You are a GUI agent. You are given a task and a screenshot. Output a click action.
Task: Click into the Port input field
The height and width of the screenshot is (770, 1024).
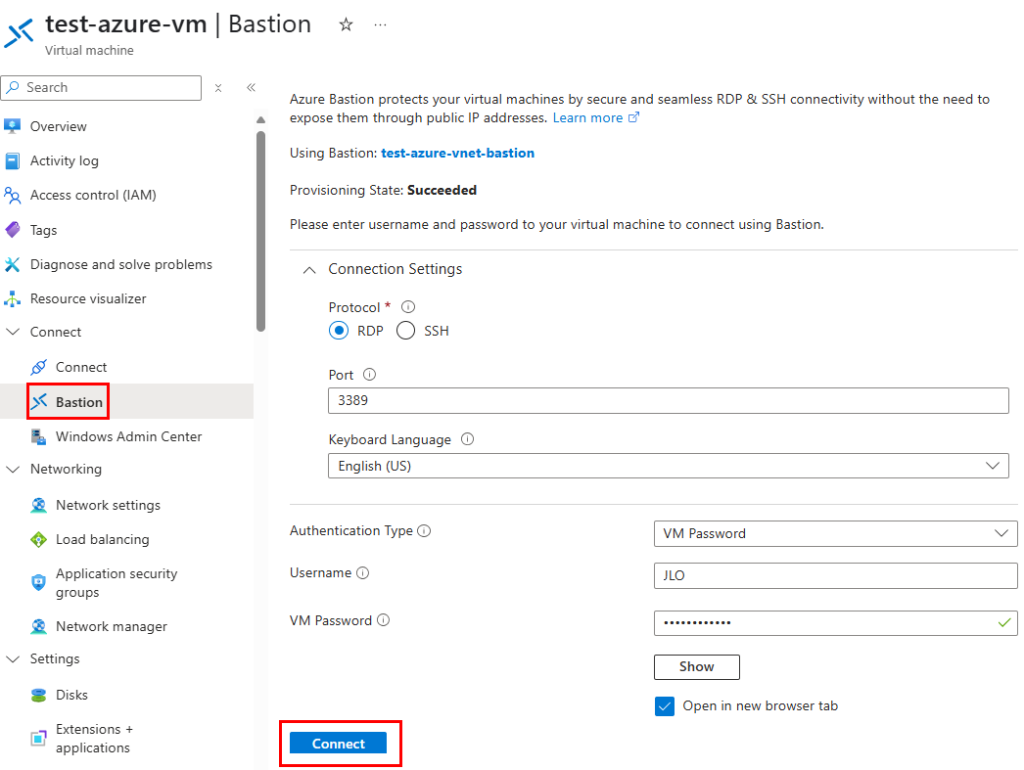(x=668, y=400)
